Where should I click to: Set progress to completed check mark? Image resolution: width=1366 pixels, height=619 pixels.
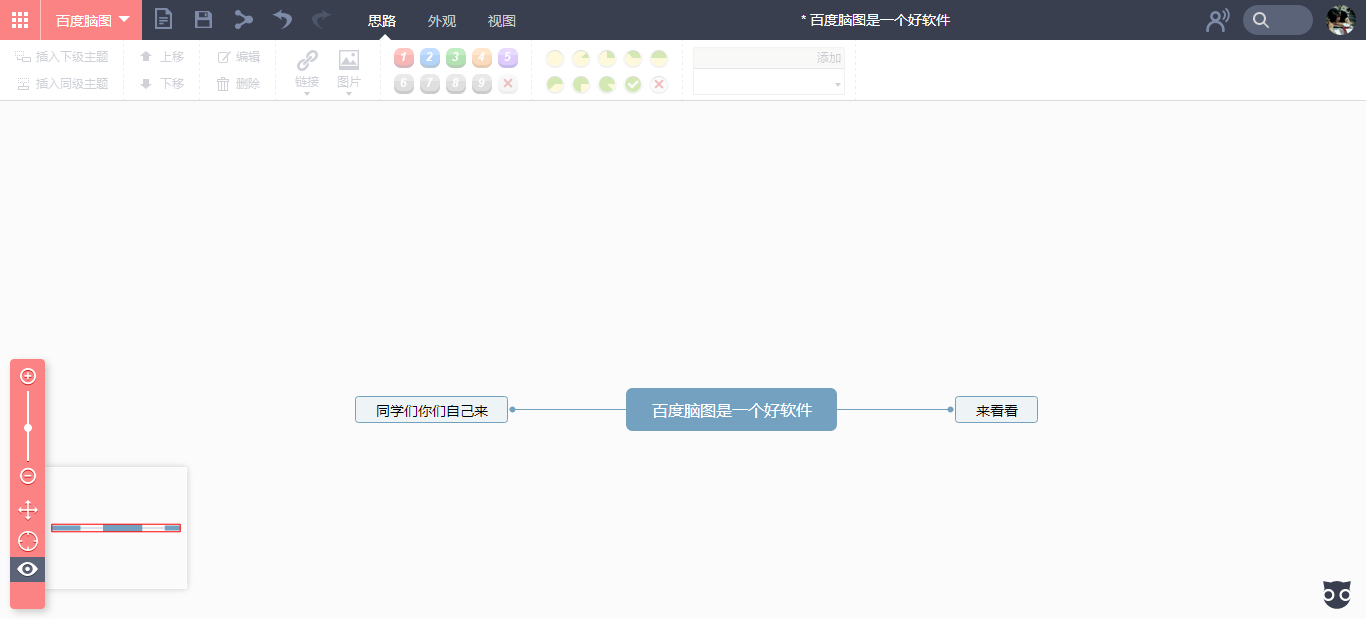pos(633,85)
